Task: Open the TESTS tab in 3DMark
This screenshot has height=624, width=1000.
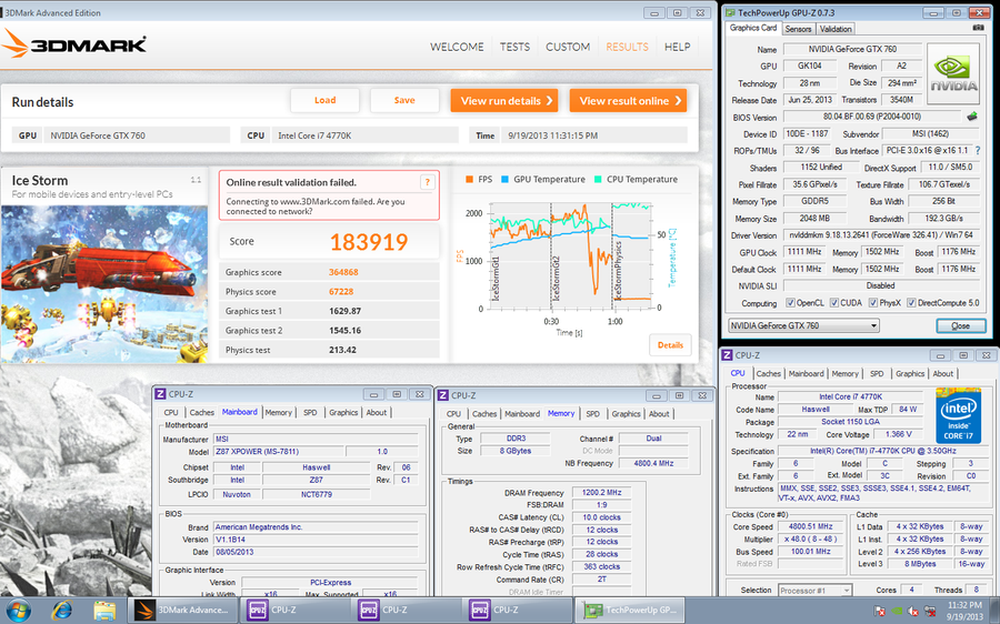Action: [x=515, y=47]
